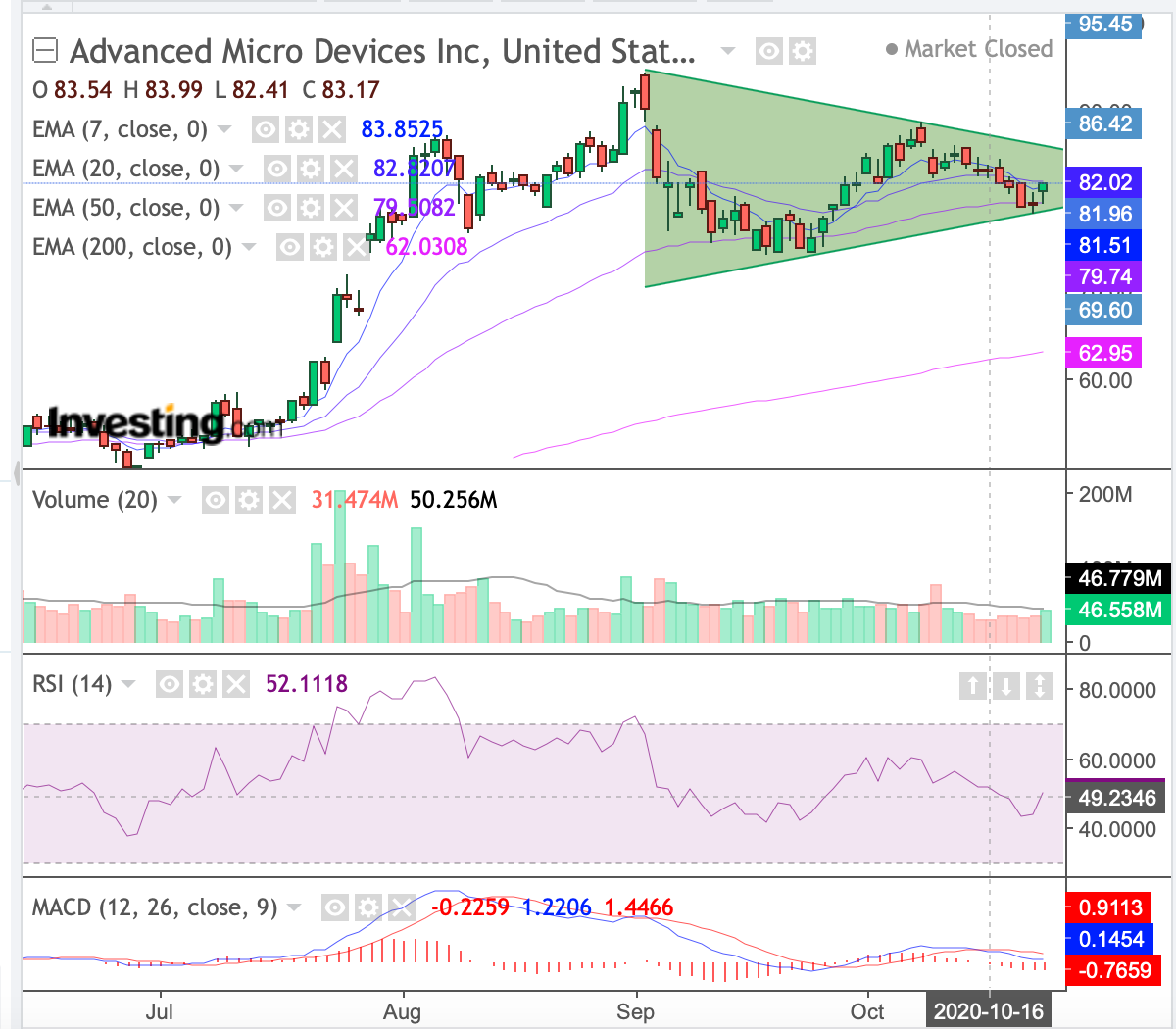This screenshot has height=1029, width=1176.
Task: Toggle visibility eye of the main AMD series
Action: [769, 51]
